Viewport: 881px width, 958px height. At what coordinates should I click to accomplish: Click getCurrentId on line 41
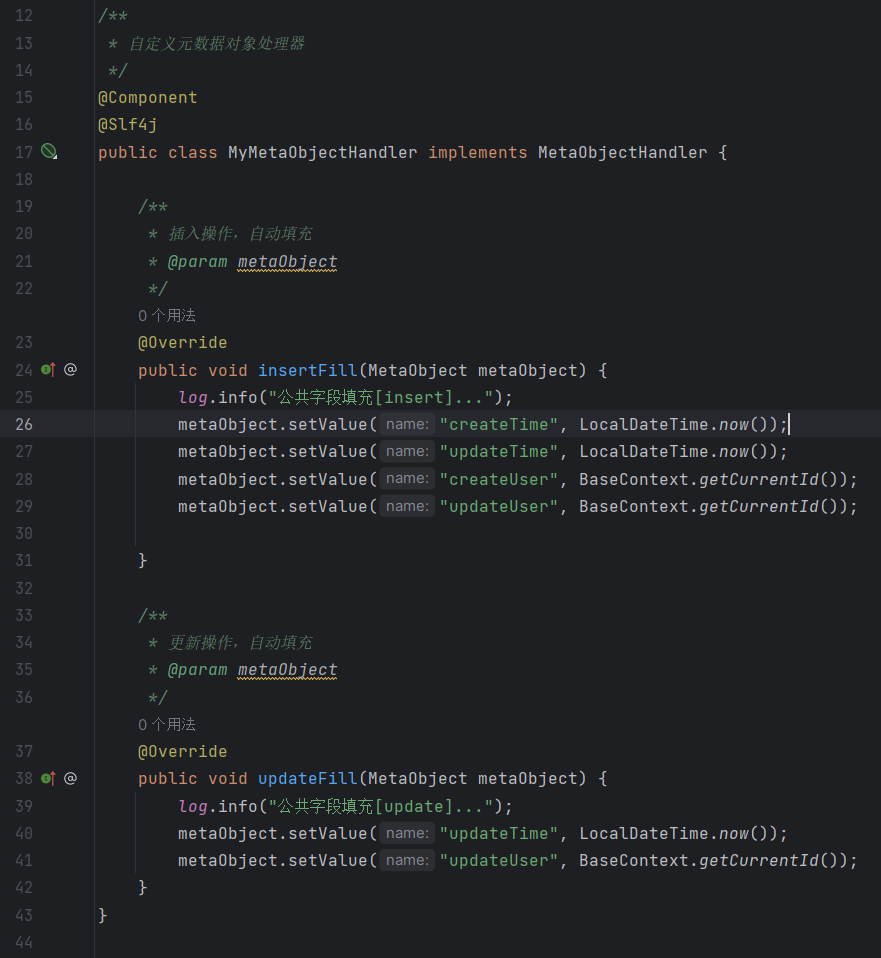[759, 860]
